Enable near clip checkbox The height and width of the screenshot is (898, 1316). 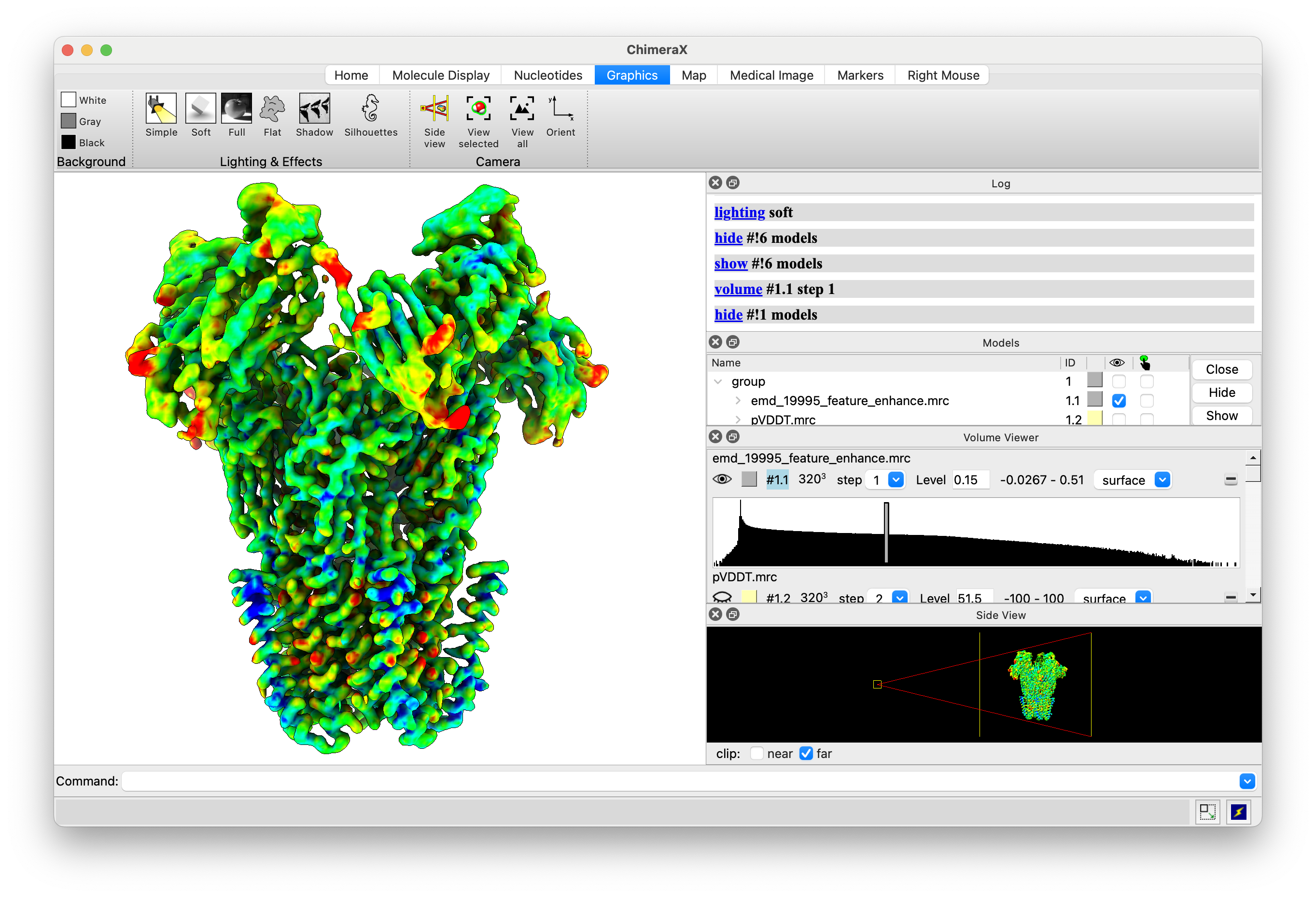[x=756, y=754]
